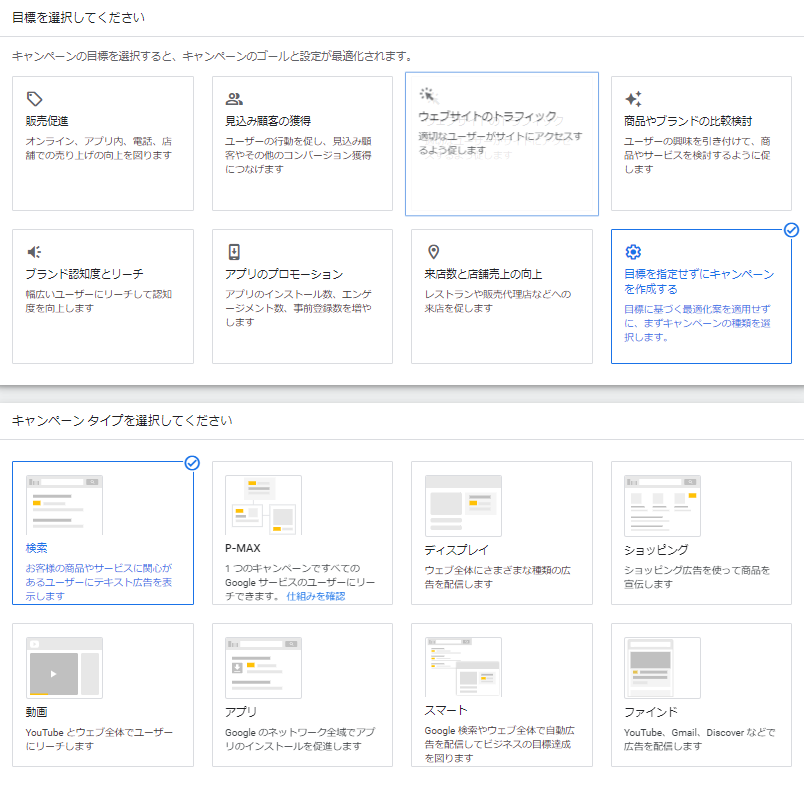Click the 検索 campaign title link

pyautogui.click(x=37, y=549)
